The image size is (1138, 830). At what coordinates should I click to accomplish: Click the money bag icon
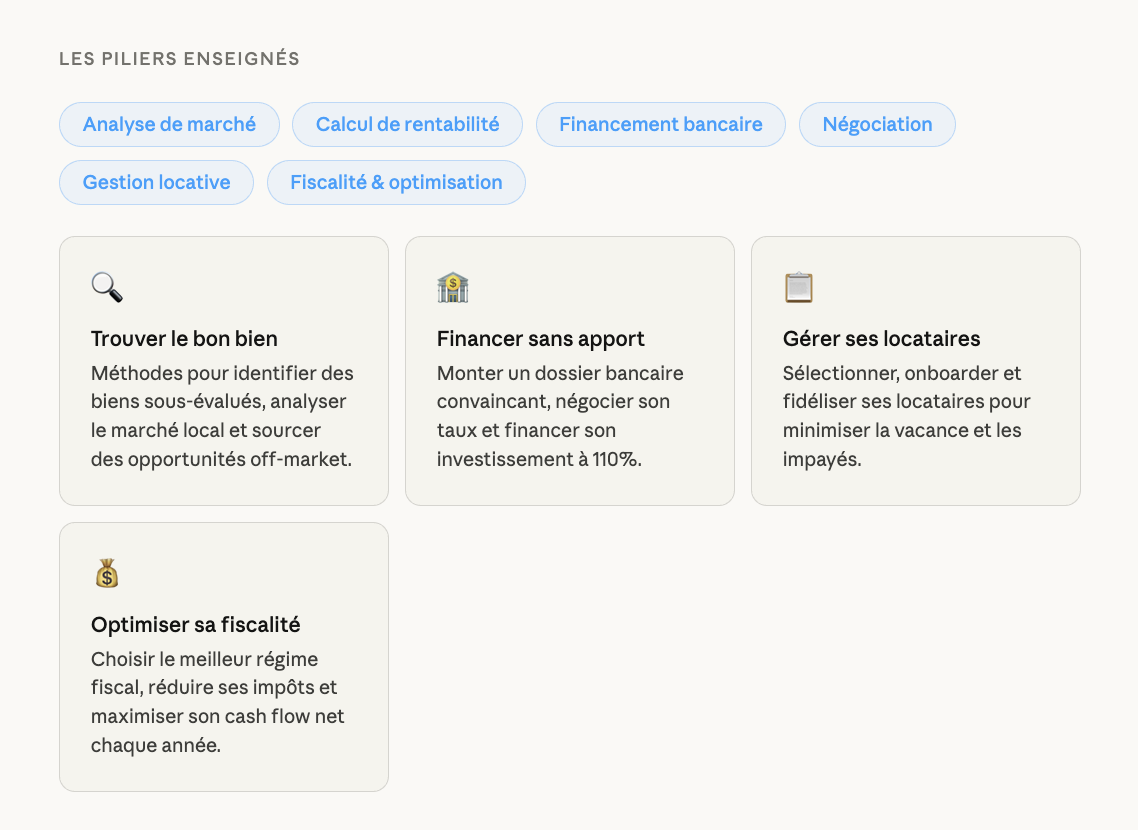(x=107, y=574)
